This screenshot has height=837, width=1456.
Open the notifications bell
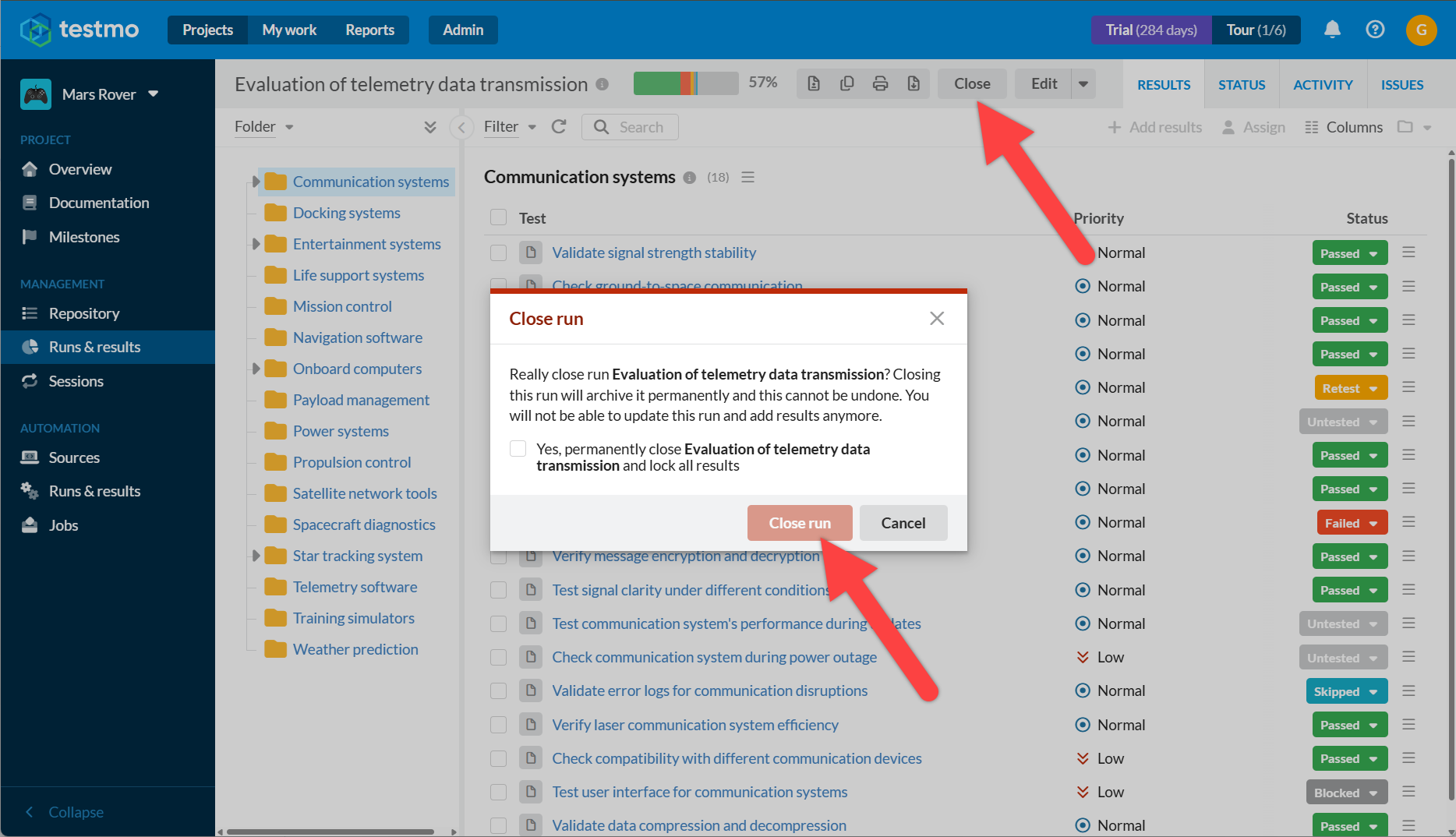[x=1332, y=30]
